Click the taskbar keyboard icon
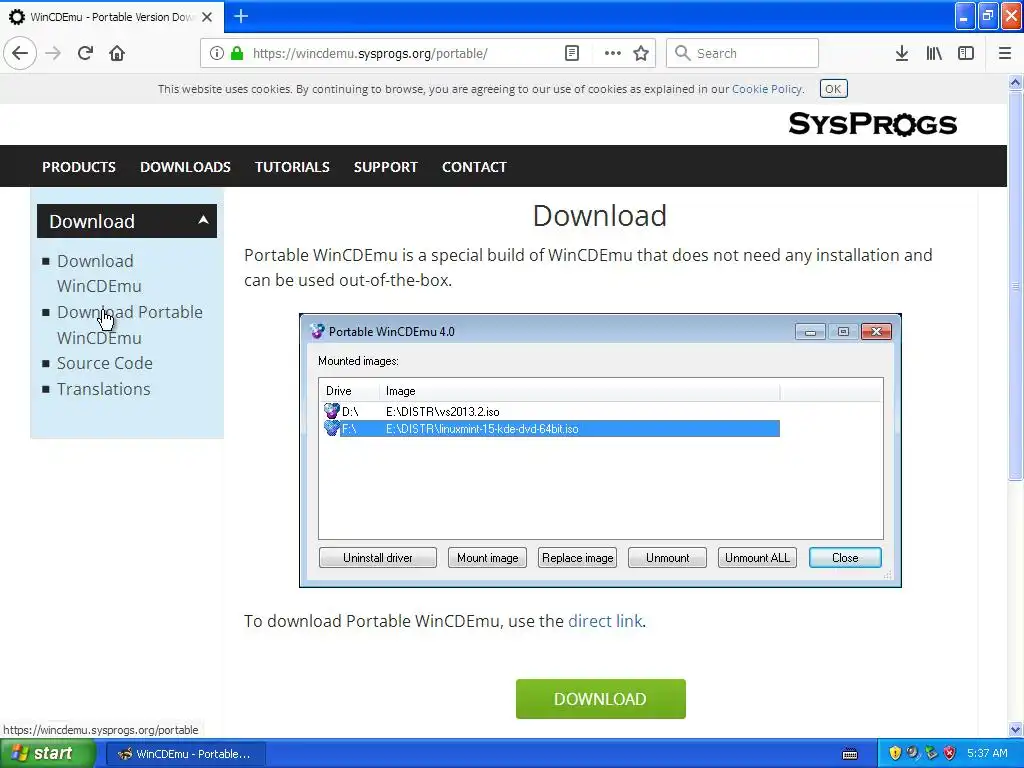This screenshot has height=768, width=1024. click(x=850, y=754)
